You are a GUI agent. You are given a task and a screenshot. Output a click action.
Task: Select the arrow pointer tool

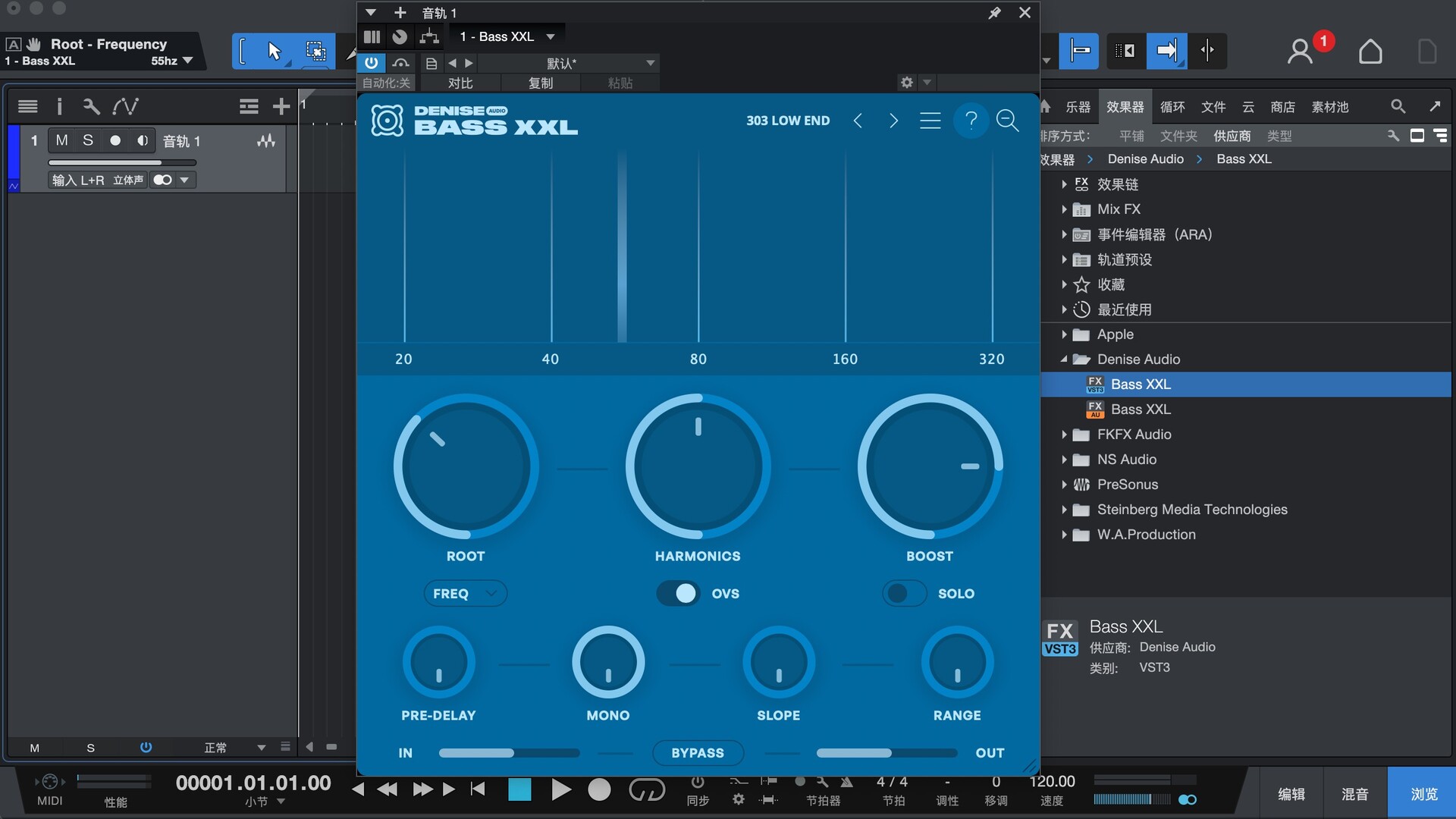coord(275,51)
